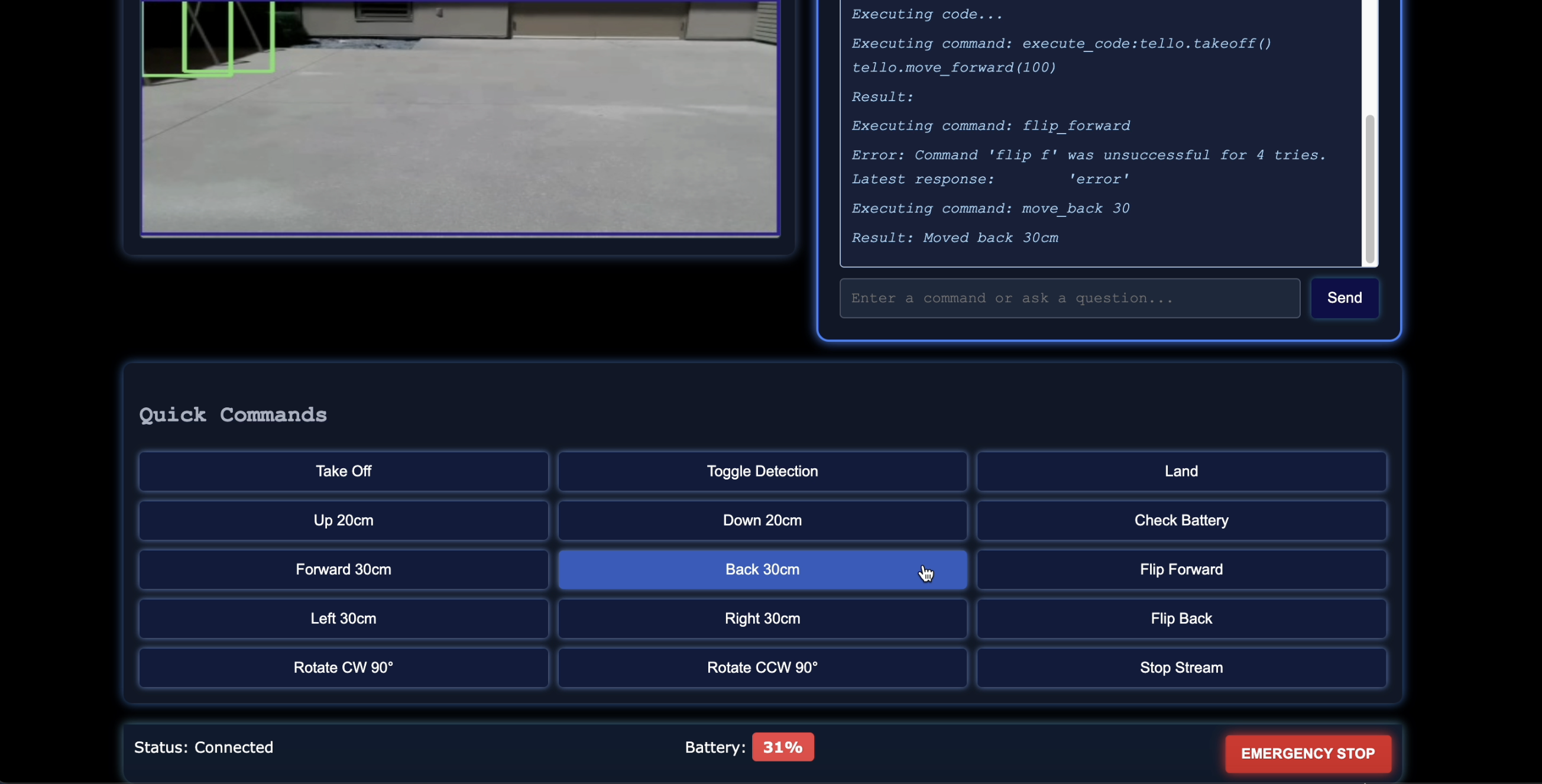The width and height of the screenshot is (1542, 784).
Task: Stop Stream of the drone camera
Action: 1180,668
